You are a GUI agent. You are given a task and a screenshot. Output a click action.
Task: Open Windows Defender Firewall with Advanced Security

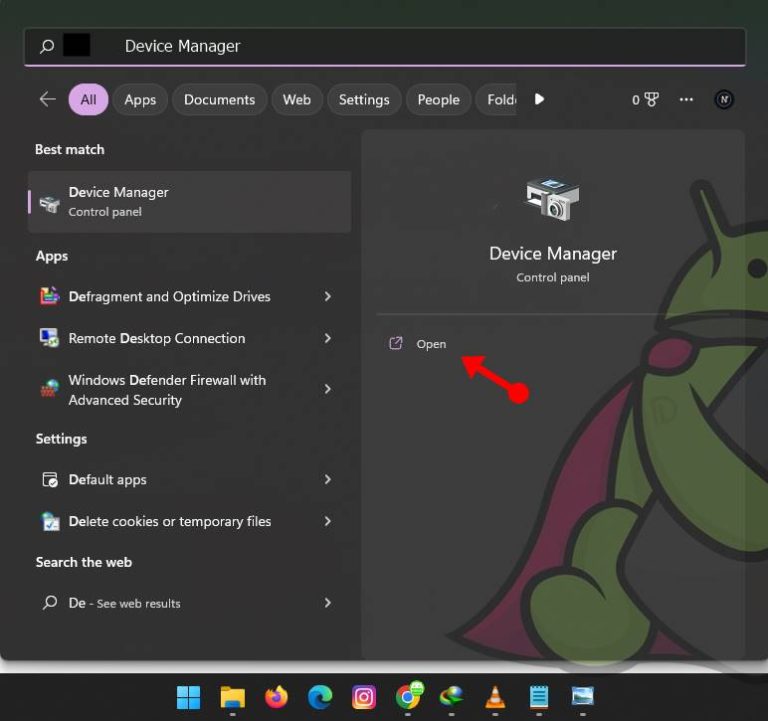(190, 390)
